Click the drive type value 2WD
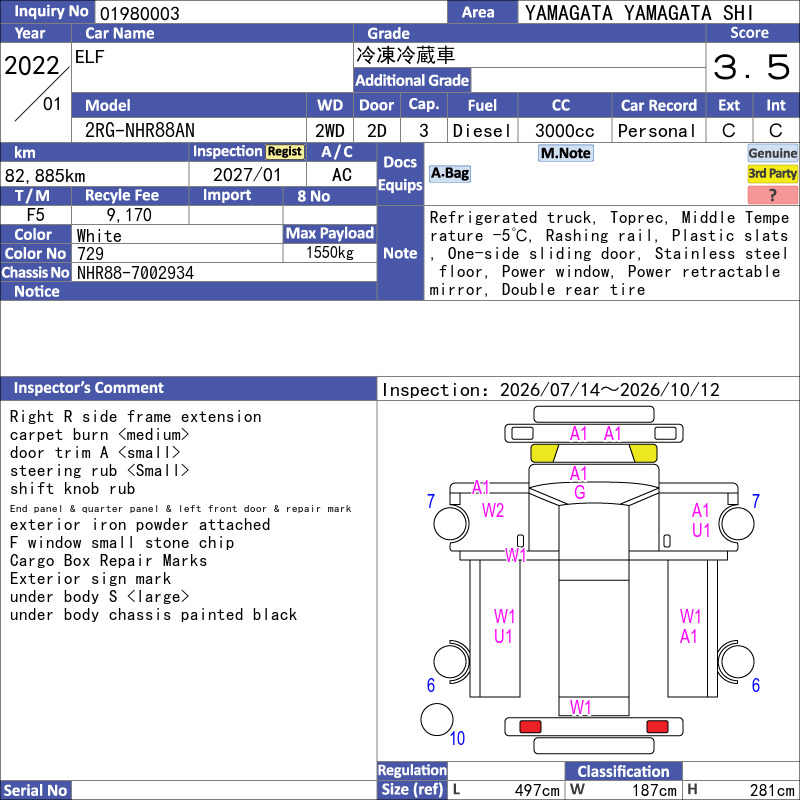 [330, 131]
